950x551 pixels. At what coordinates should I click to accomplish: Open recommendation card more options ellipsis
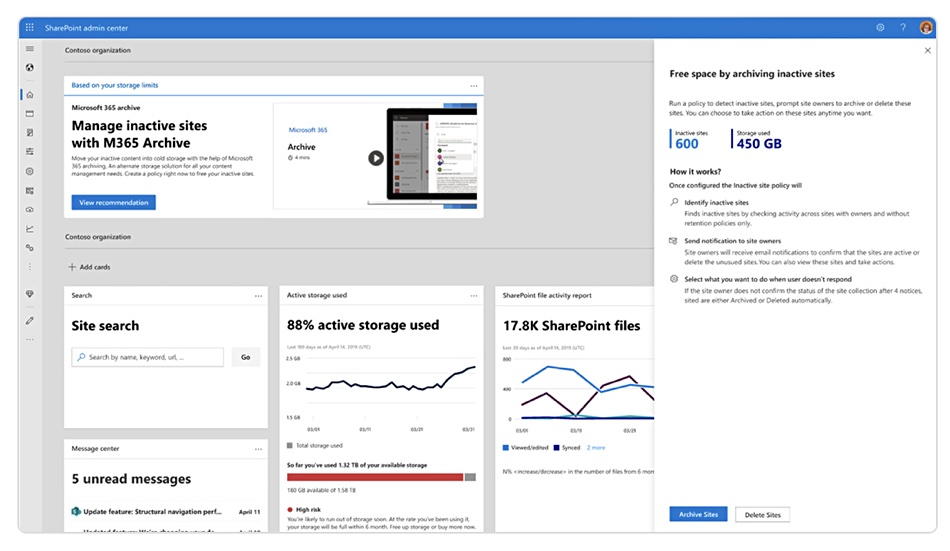pyautogui.click(x=474, y=86)
